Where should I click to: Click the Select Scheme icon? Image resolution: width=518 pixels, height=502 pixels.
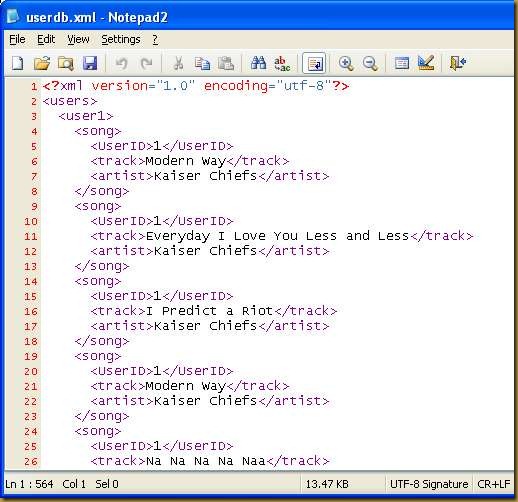coord(402,63)
